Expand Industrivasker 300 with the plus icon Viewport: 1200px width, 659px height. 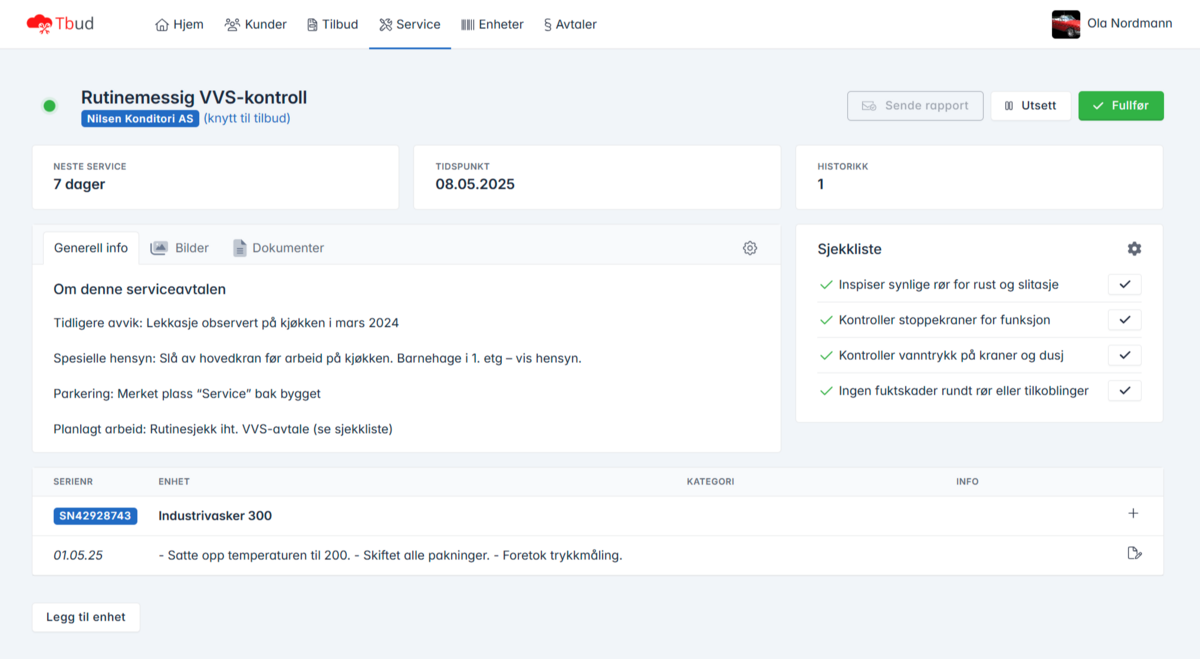(x=1133, y=514)
